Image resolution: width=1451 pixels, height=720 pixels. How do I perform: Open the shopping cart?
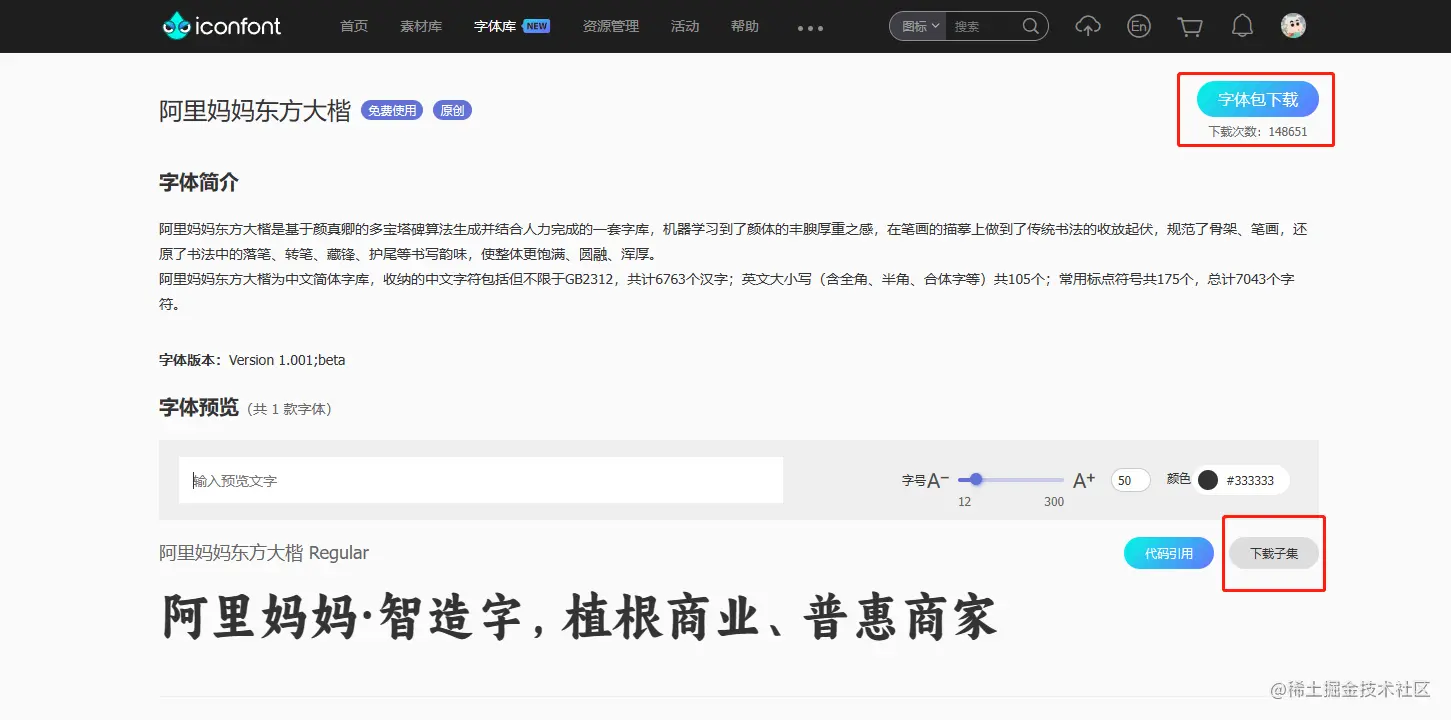1190,26
